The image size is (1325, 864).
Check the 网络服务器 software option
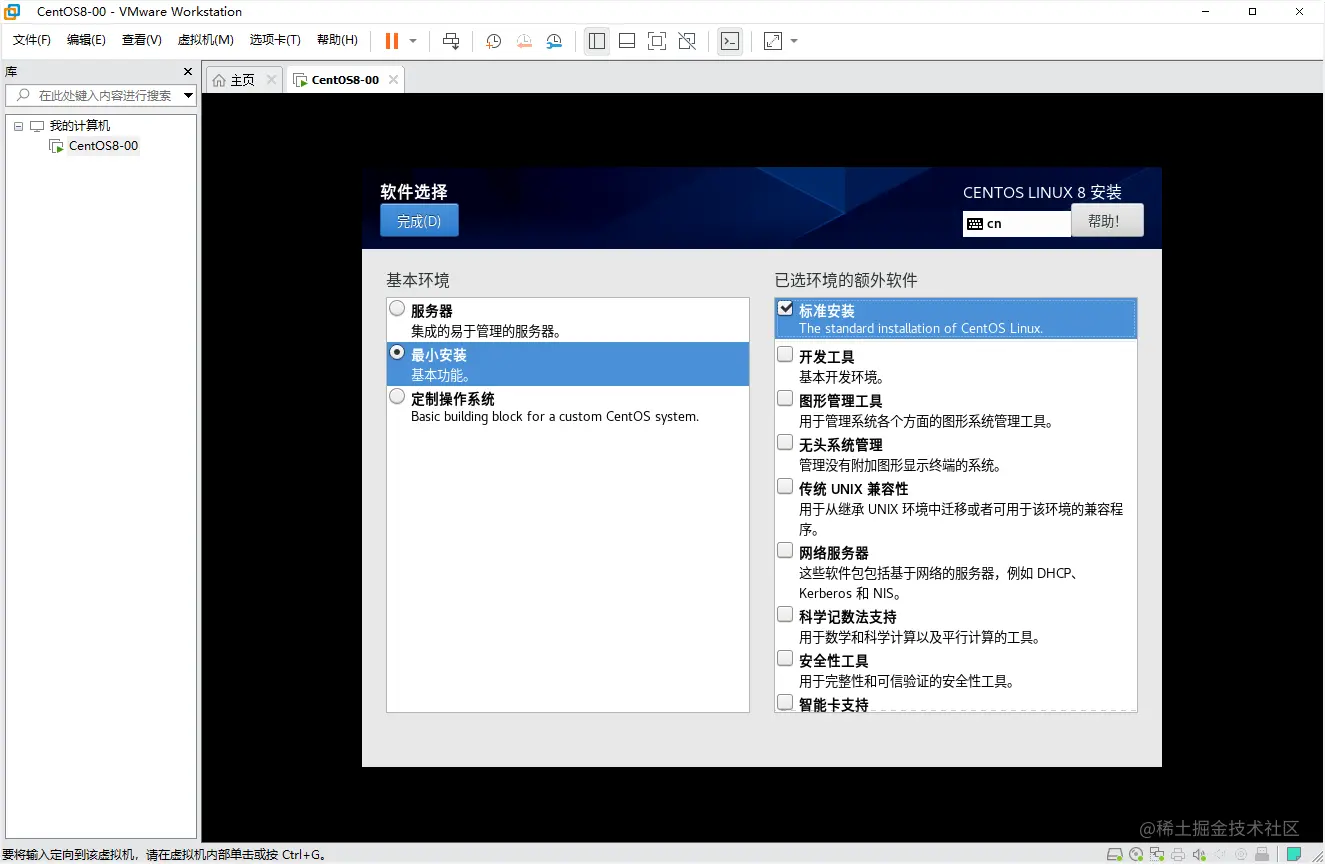(x=785, y=549)
